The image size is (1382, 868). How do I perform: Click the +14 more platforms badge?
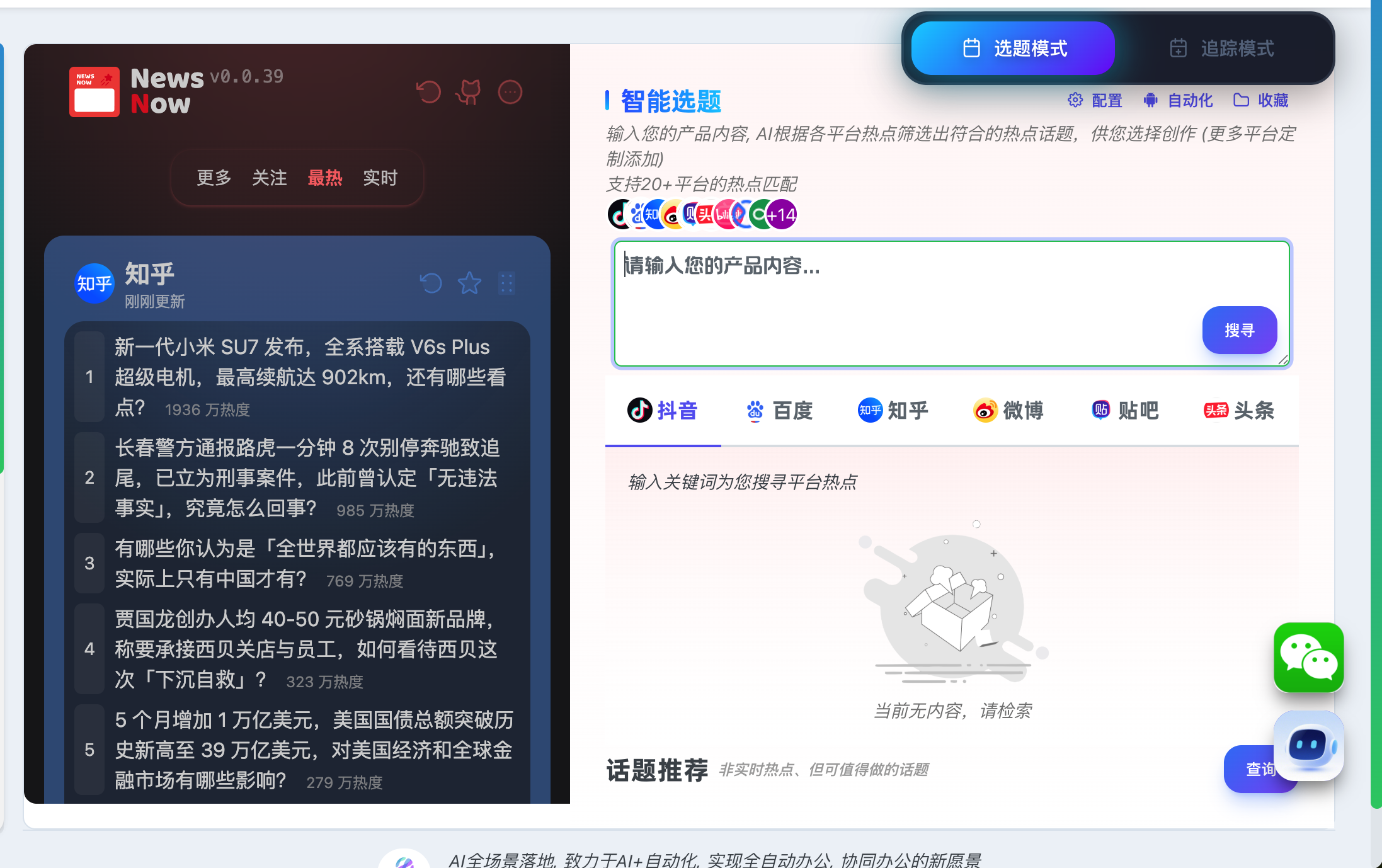tap(782, 215)
